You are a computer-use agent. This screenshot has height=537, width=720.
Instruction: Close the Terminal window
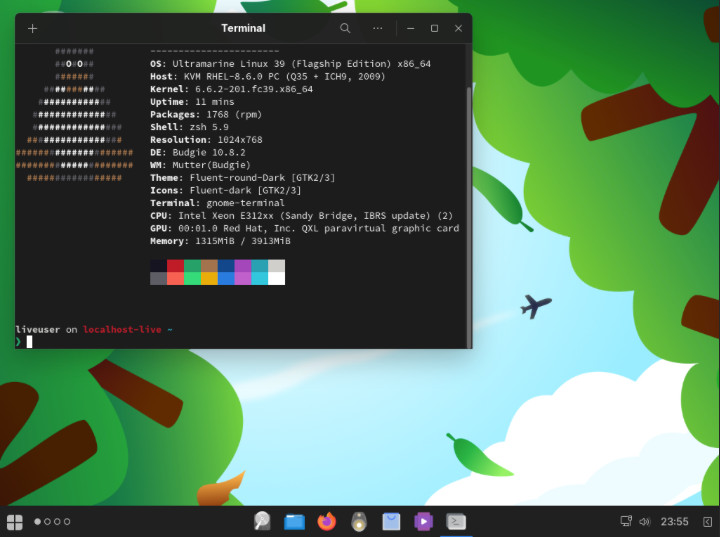point(458,28)
